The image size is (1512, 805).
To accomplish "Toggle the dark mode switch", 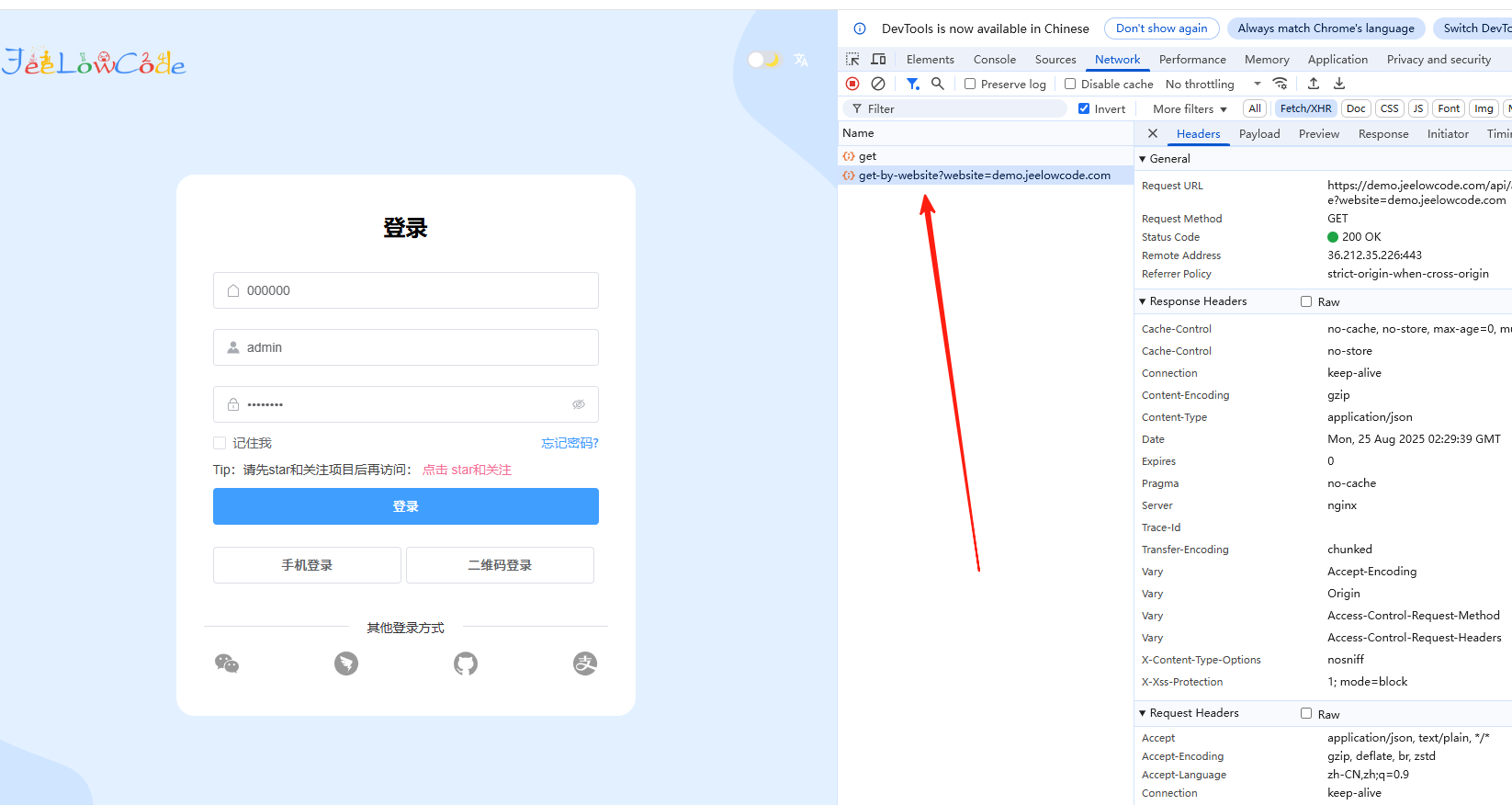I will coord(763,60).
